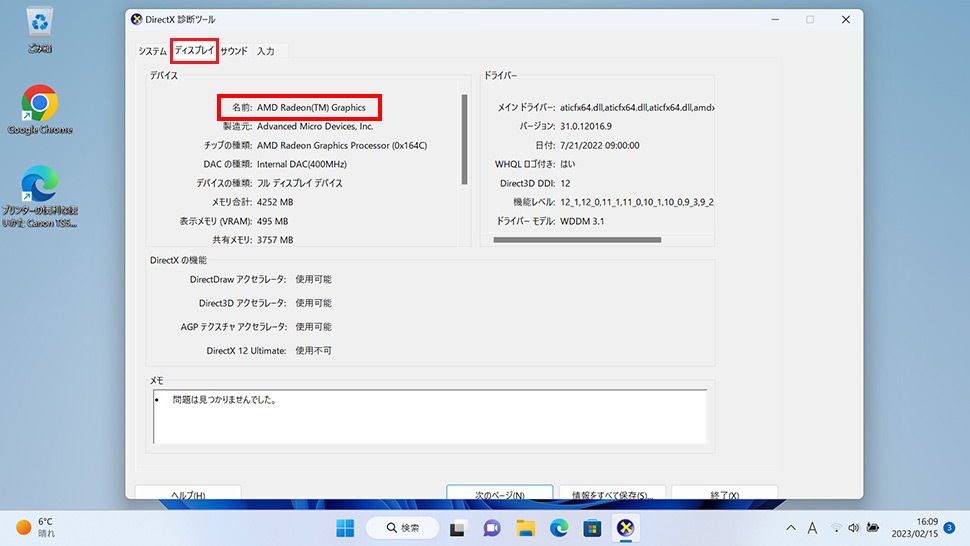
Task: Select the ディスプレイ tab
Action: tap(194, 51)
